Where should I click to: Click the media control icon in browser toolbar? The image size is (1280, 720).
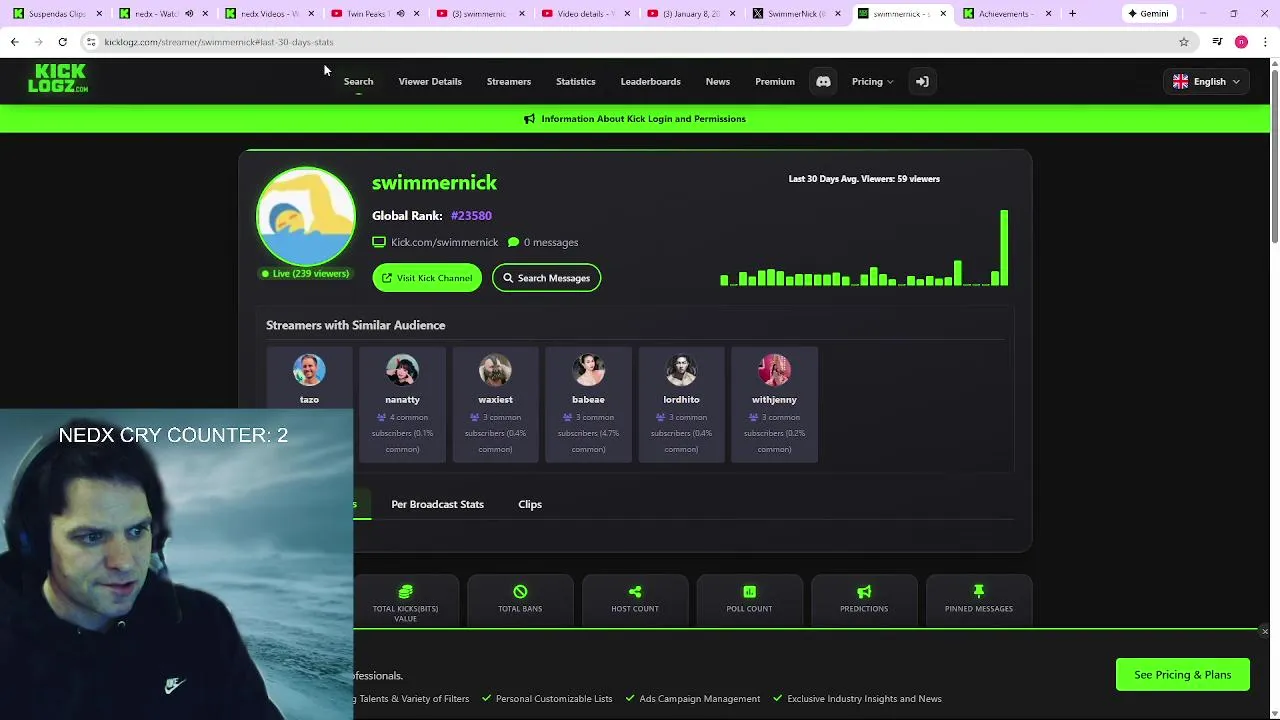click(1217, 42)
